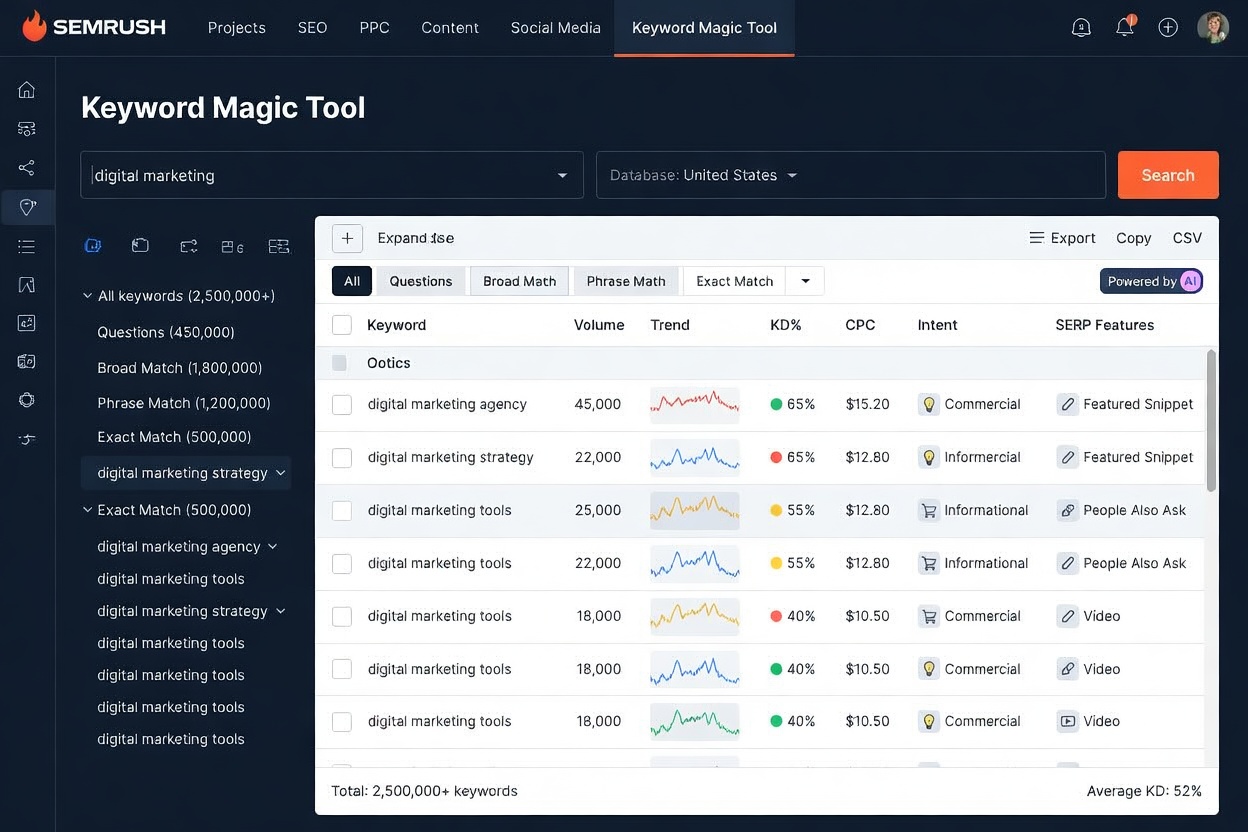Open the plus circle to create new item

tap(1168, 27)
